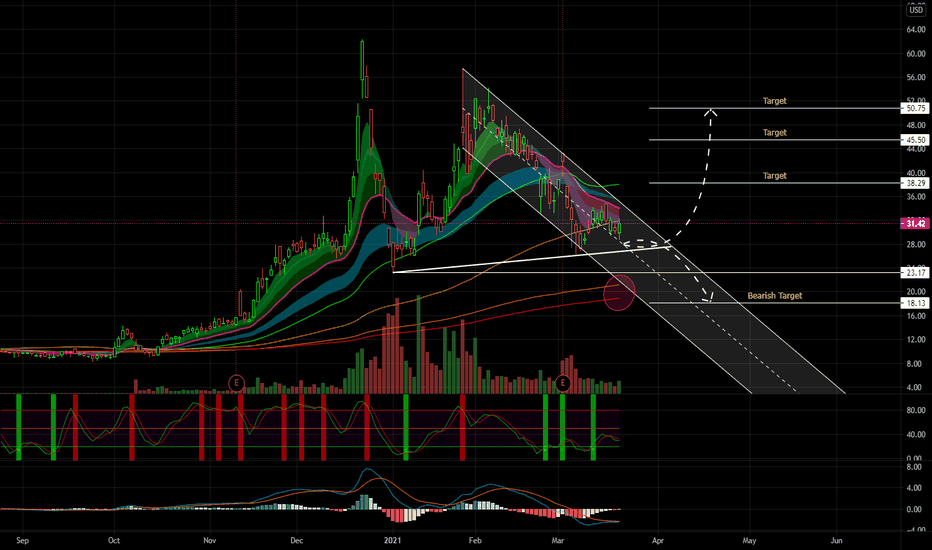Click 40.00 on the main price scale

click(915, 173)
